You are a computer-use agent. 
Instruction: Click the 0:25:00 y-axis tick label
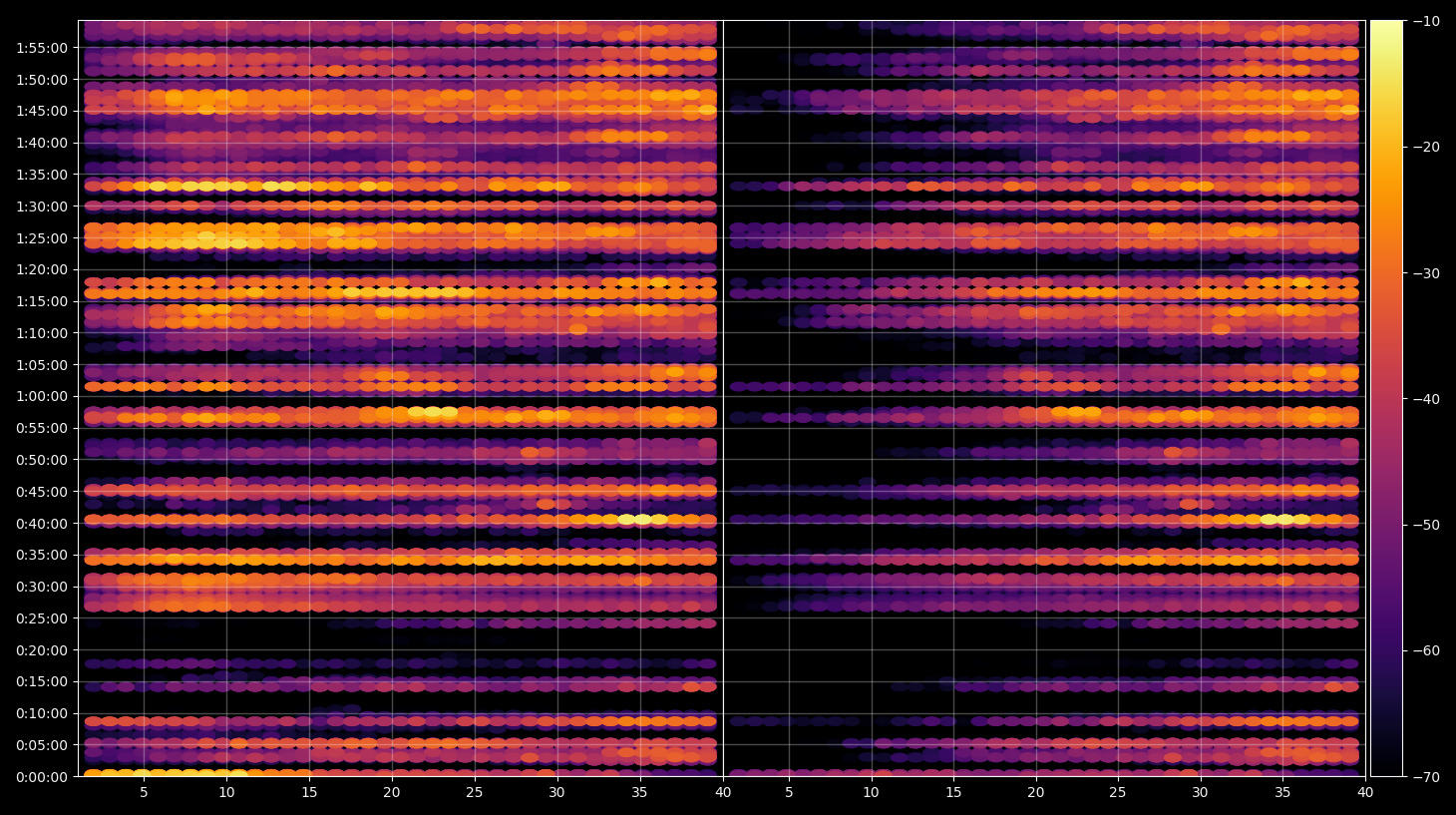[x=42, y=618]
